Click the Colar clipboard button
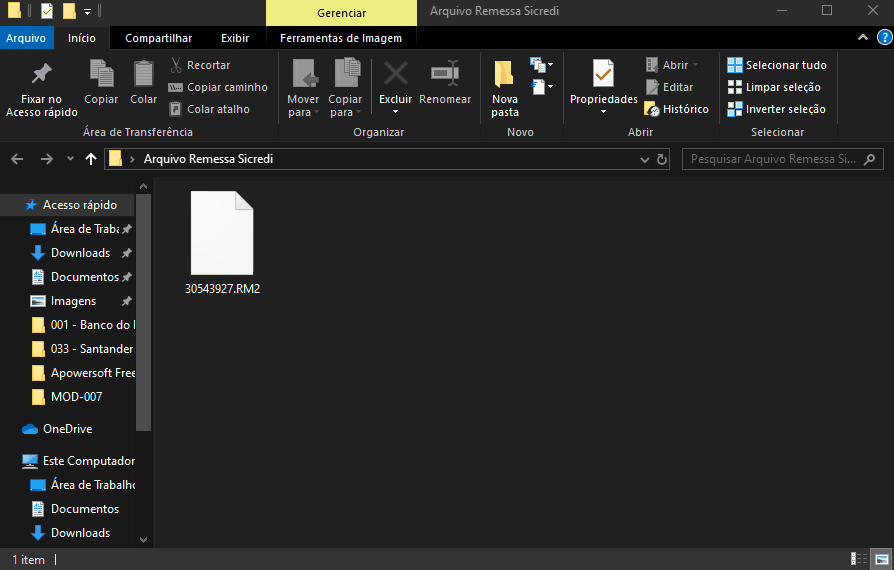 (143, 83)
